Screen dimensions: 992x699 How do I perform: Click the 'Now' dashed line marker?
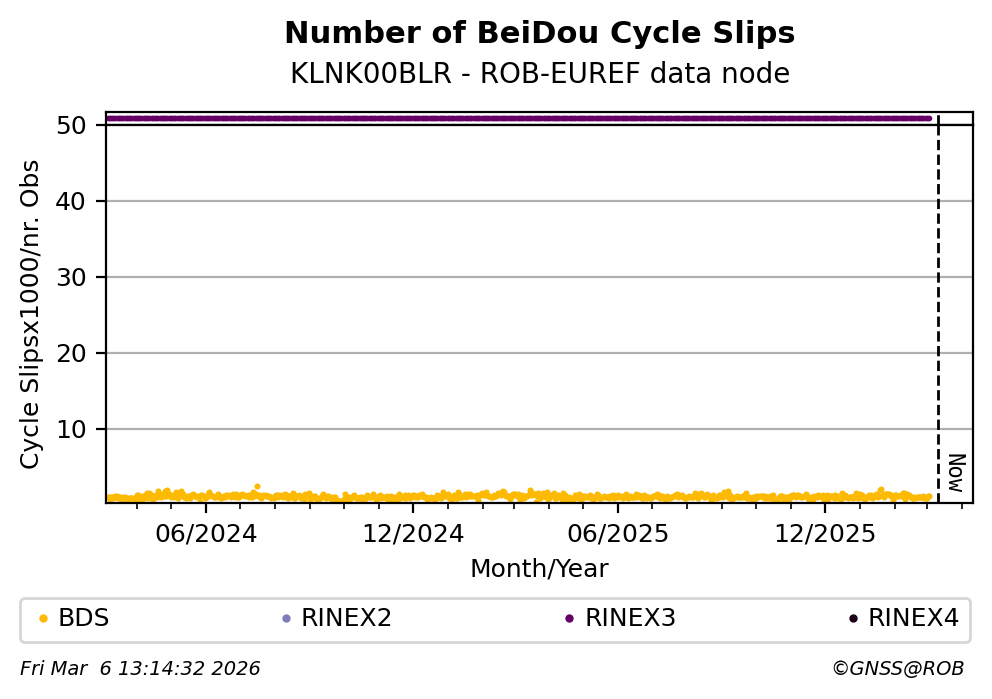pyautogui.click(x=938, y=310)
